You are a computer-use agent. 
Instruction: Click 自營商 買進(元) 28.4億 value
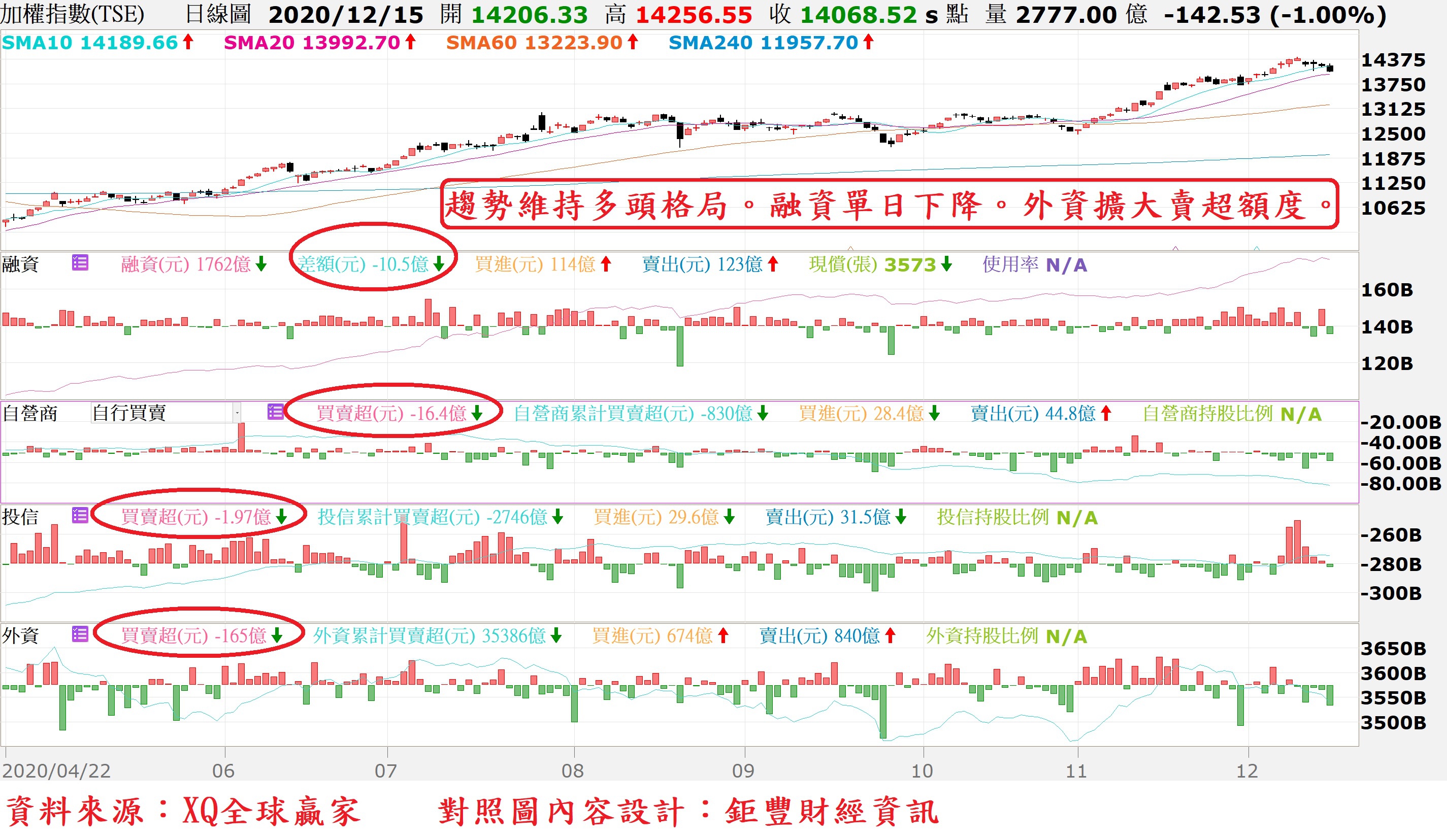point(861,413)
